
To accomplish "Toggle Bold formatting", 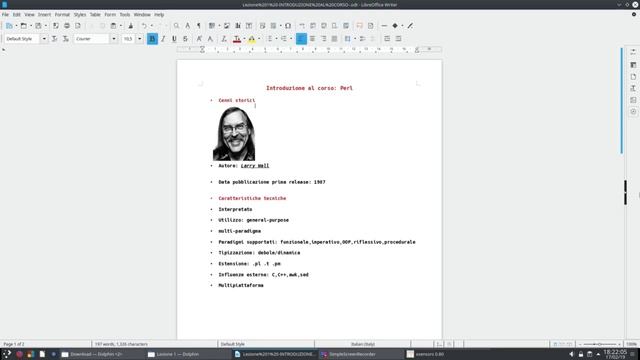I will pos(152,39).
